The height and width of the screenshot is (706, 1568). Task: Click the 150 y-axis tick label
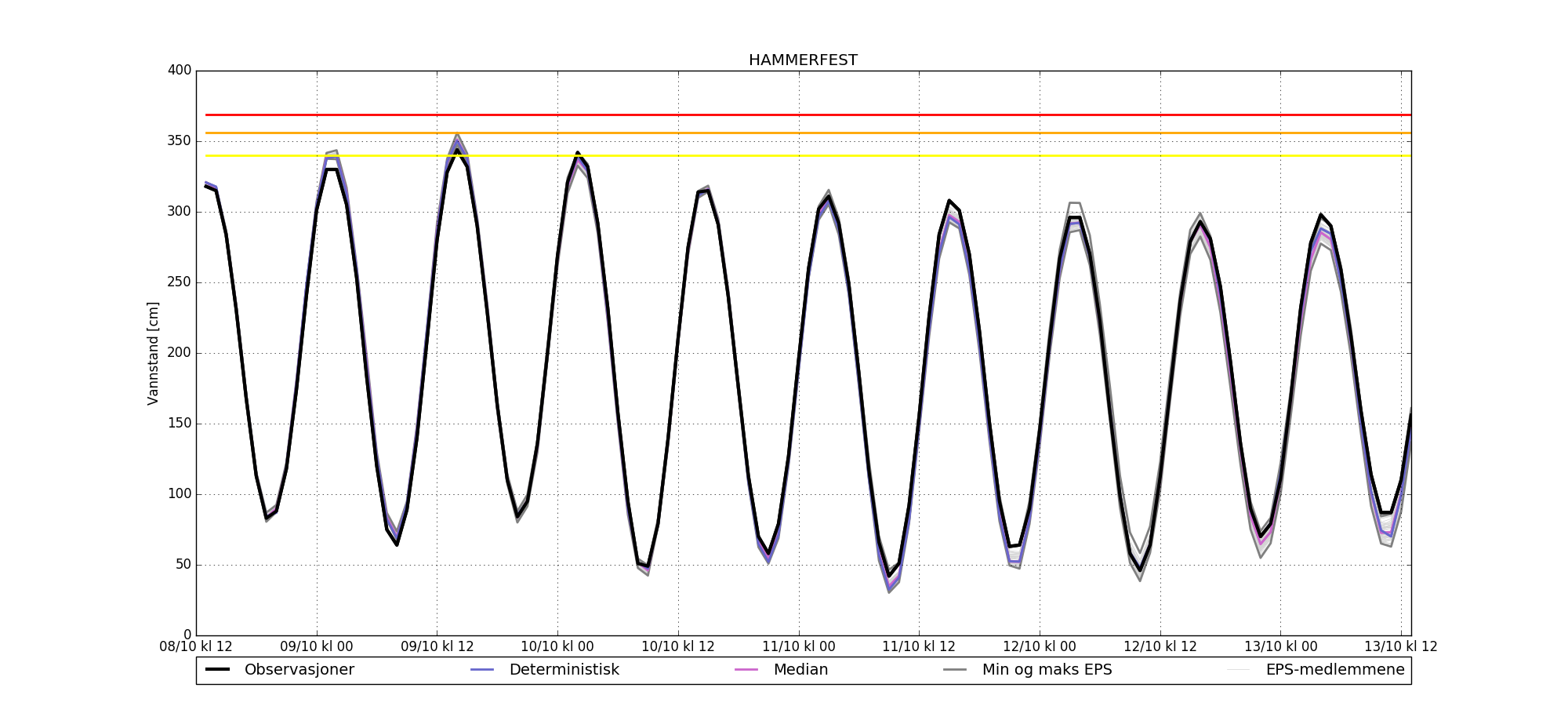[x=180, y=424]
